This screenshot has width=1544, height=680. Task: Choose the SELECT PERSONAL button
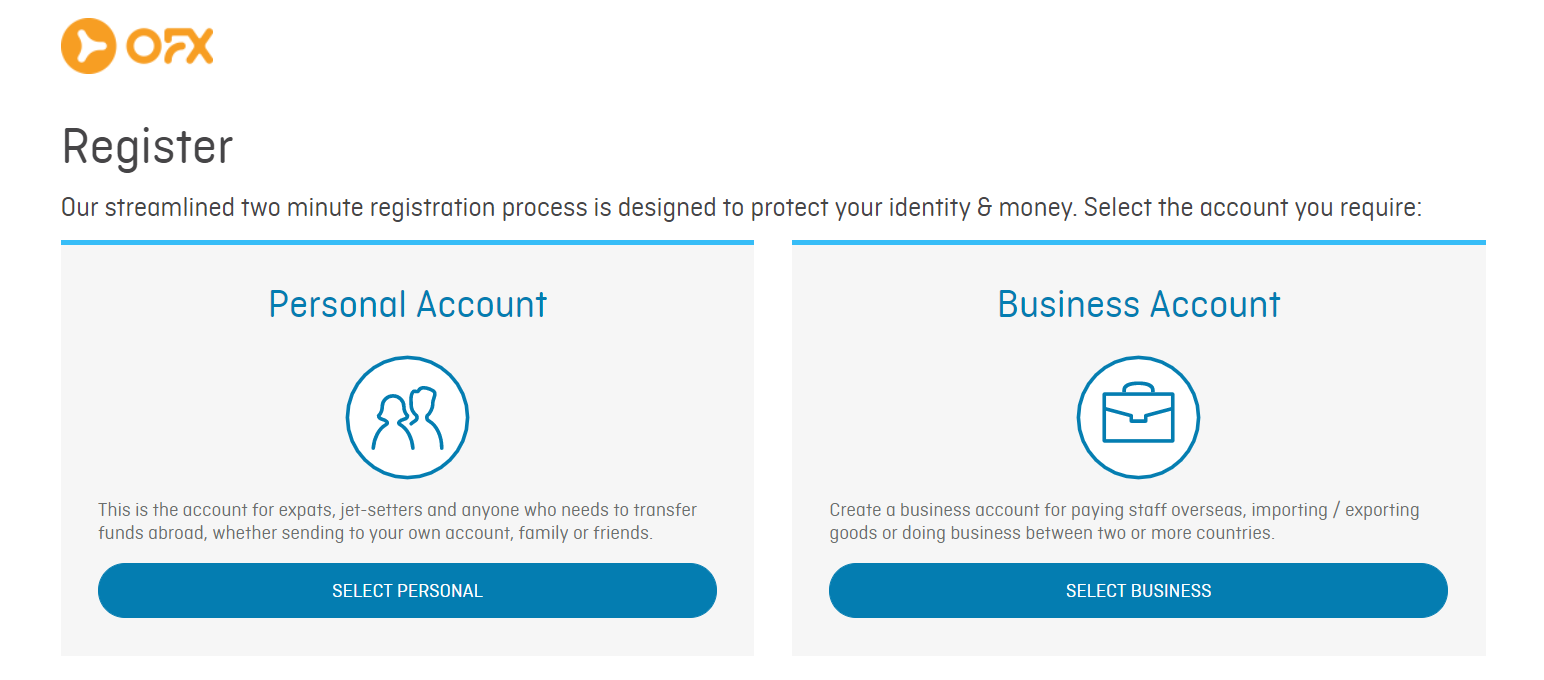(x=407, y=591)
